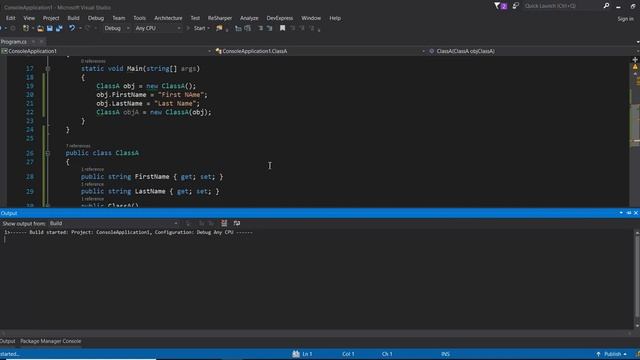Close the Output panel
Image resolution: width=640 pixels, height=360 pixels.
tap(636, 213)
